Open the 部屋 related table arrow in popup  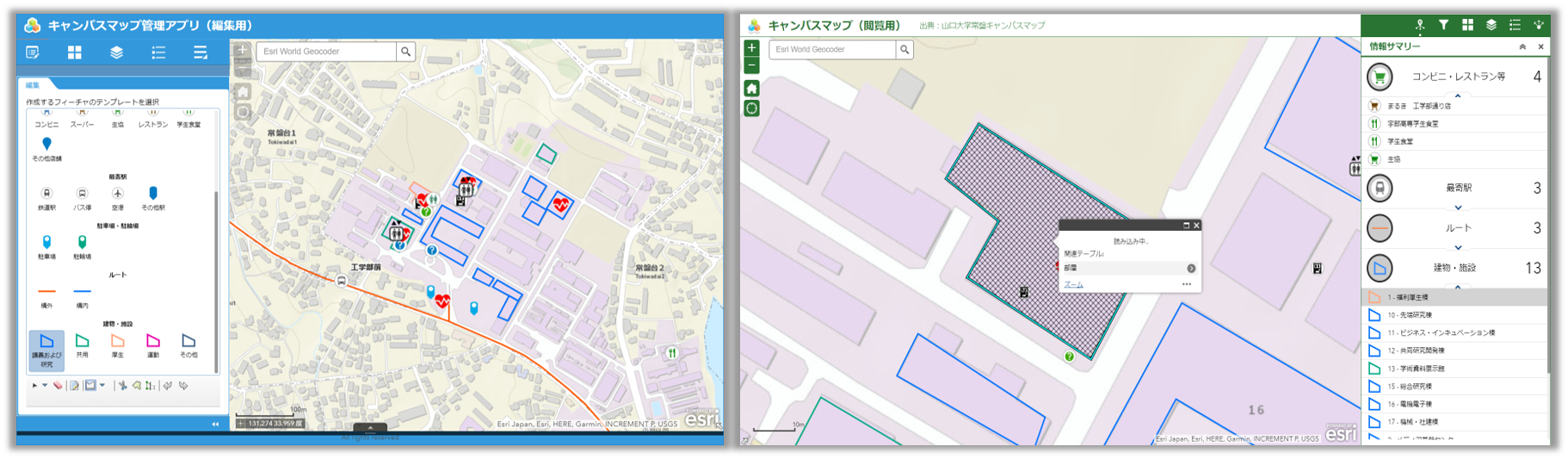(x=1191, y=268)
